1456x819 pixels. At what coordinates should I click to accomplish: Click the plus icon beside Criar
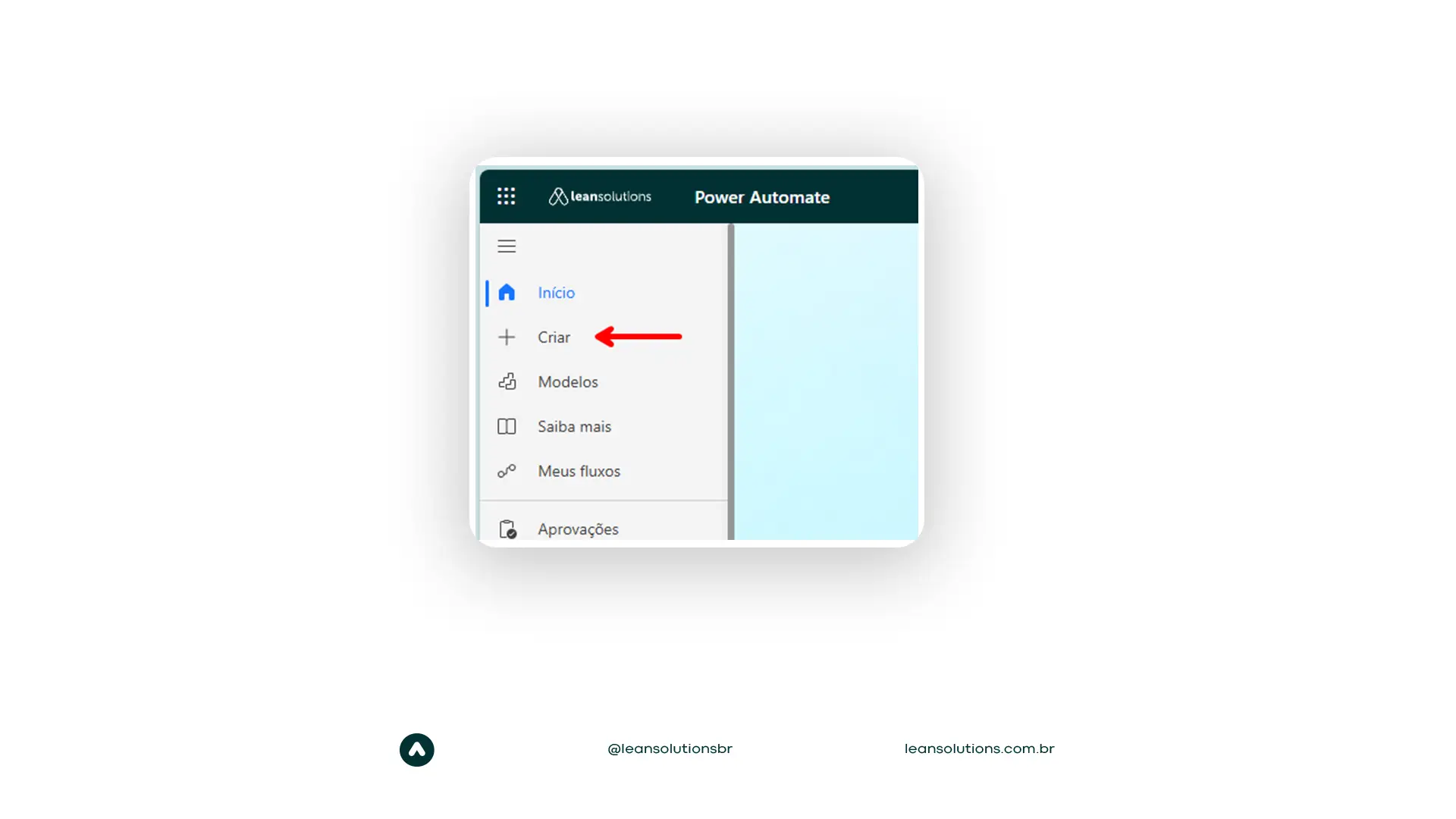point(507,337)
